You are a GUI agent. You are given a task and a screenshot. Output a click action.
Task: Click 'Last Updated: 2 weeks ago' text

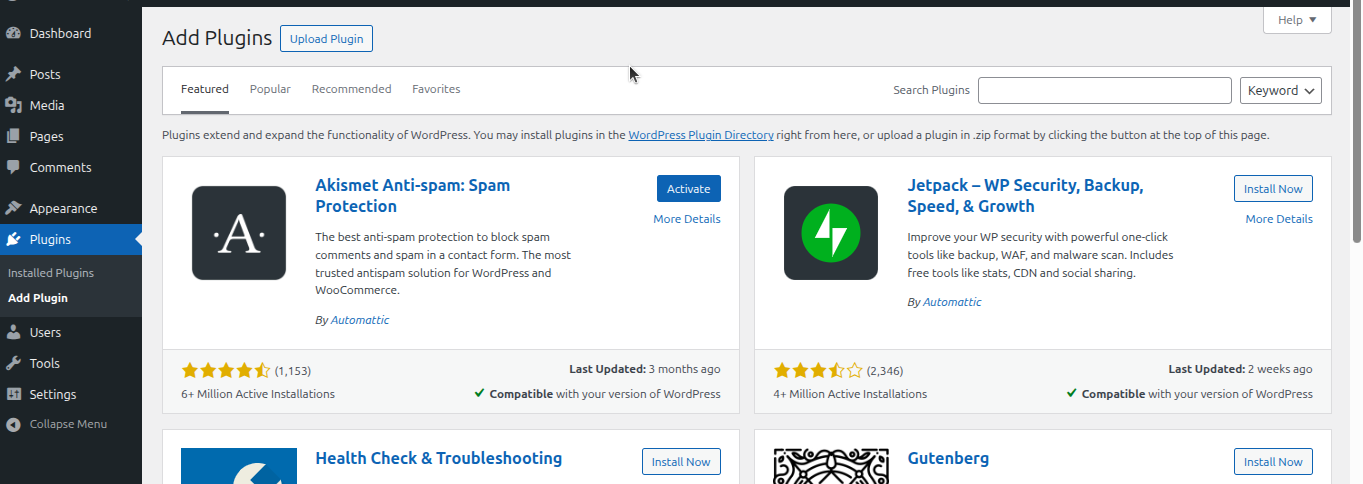1241,369
